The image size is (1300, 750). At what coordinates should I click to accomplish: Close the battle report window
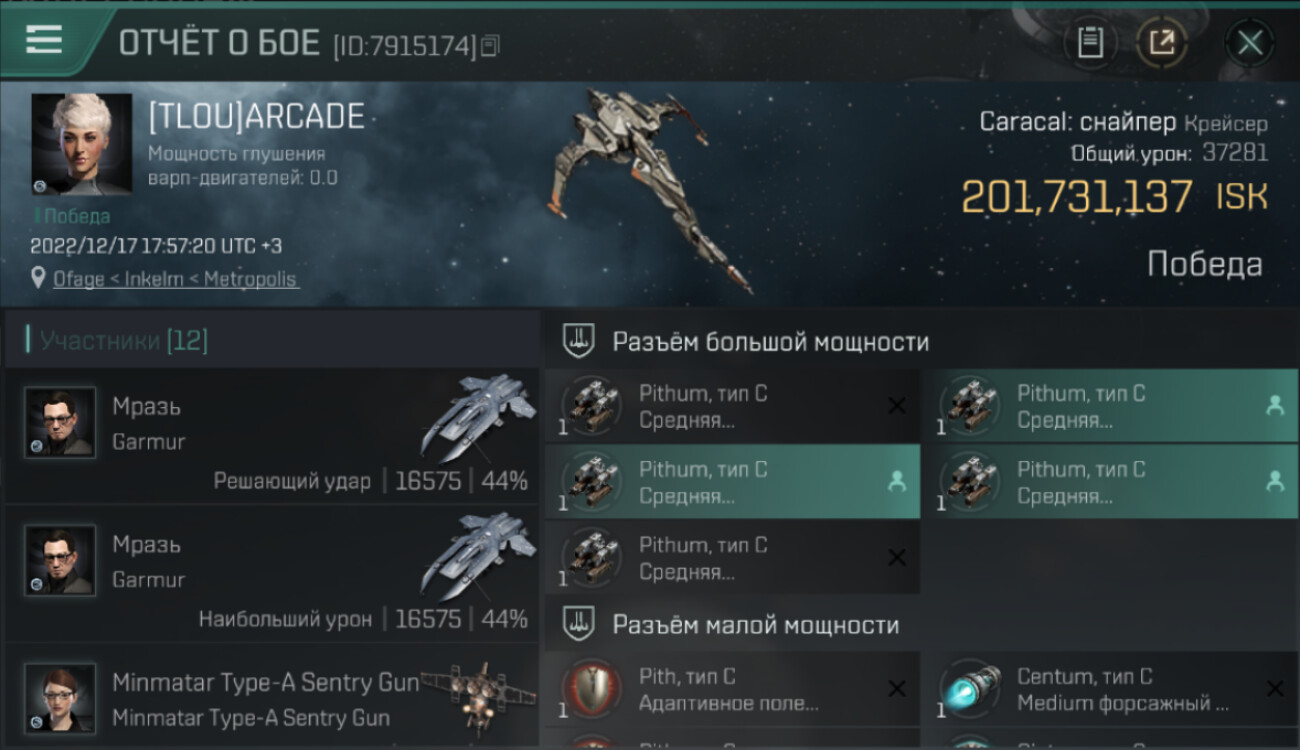tap(1250, 42)
